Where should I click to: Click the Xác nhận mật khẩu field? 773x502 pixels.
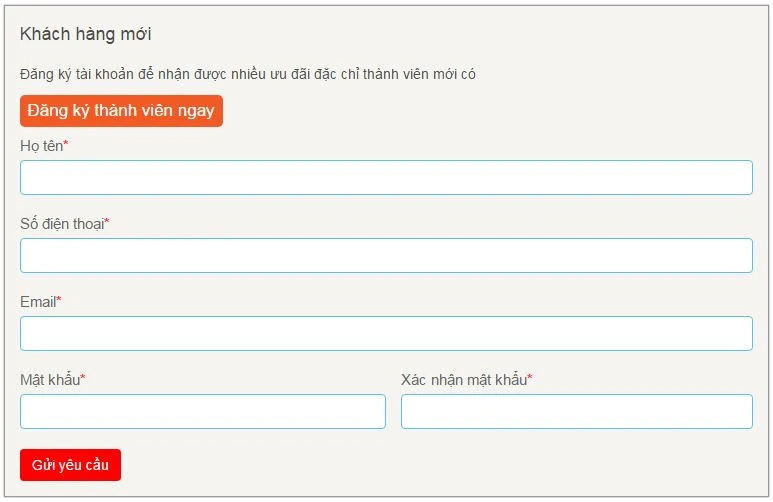(576, 412)
